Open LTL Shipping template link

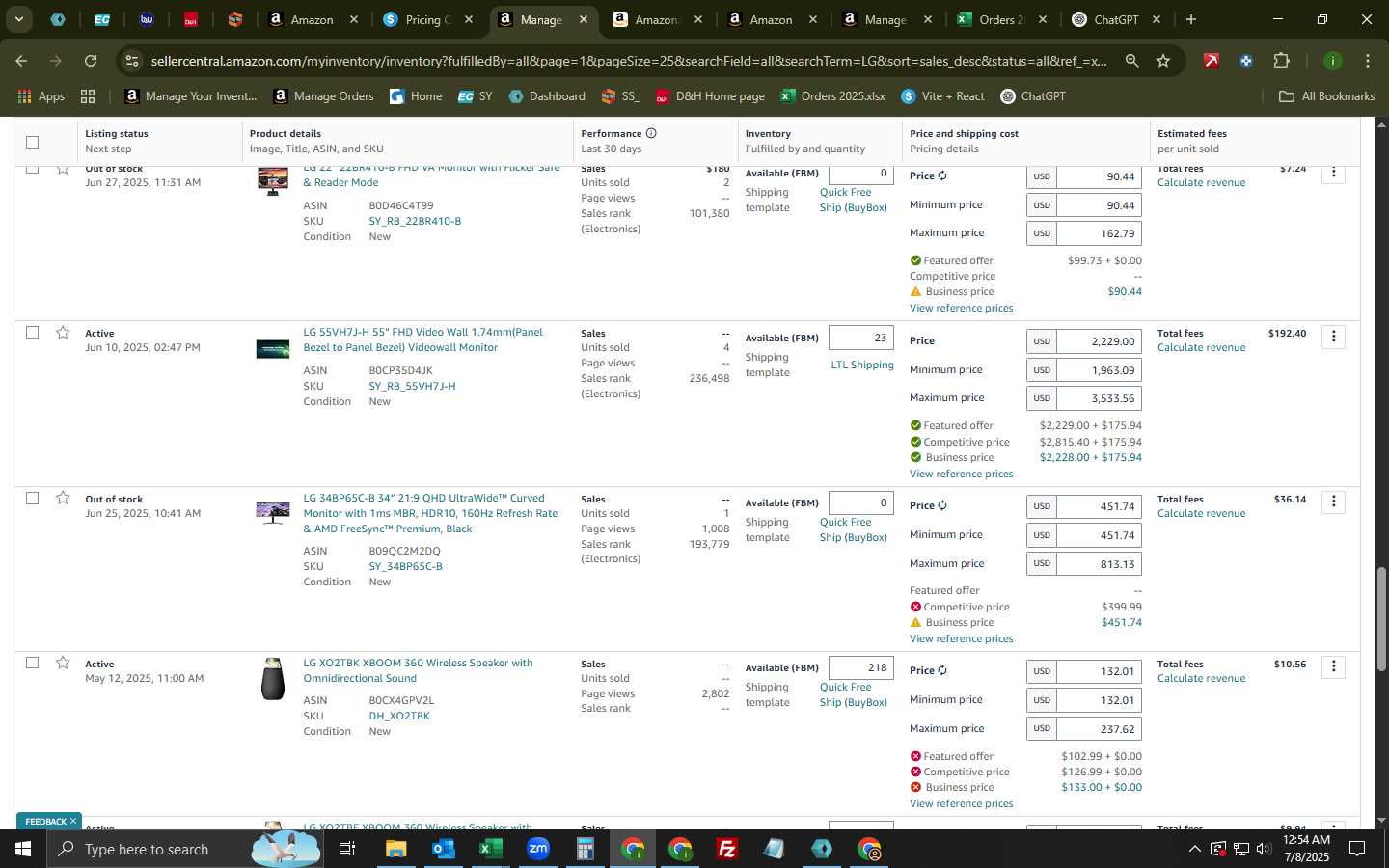(862, 365)
